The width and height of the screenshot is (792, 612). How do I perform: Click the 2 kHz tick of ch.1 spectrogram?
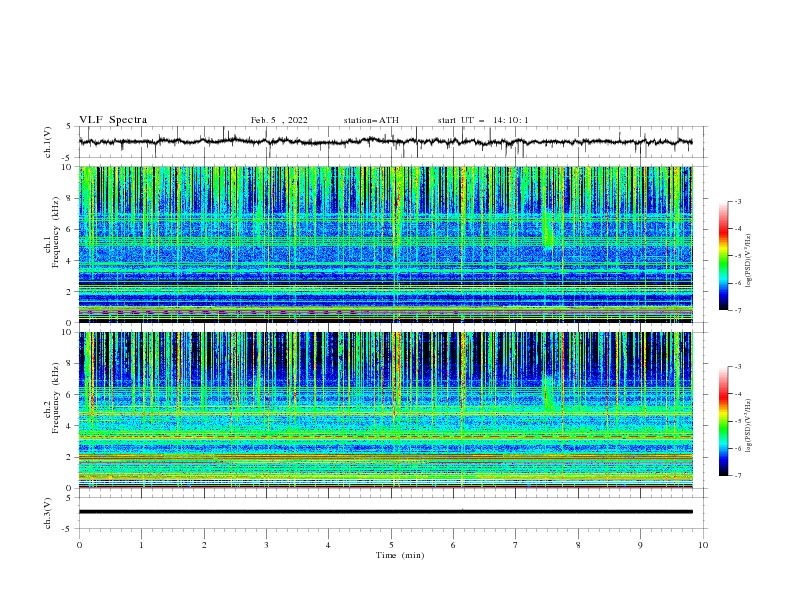click(71, 291)
